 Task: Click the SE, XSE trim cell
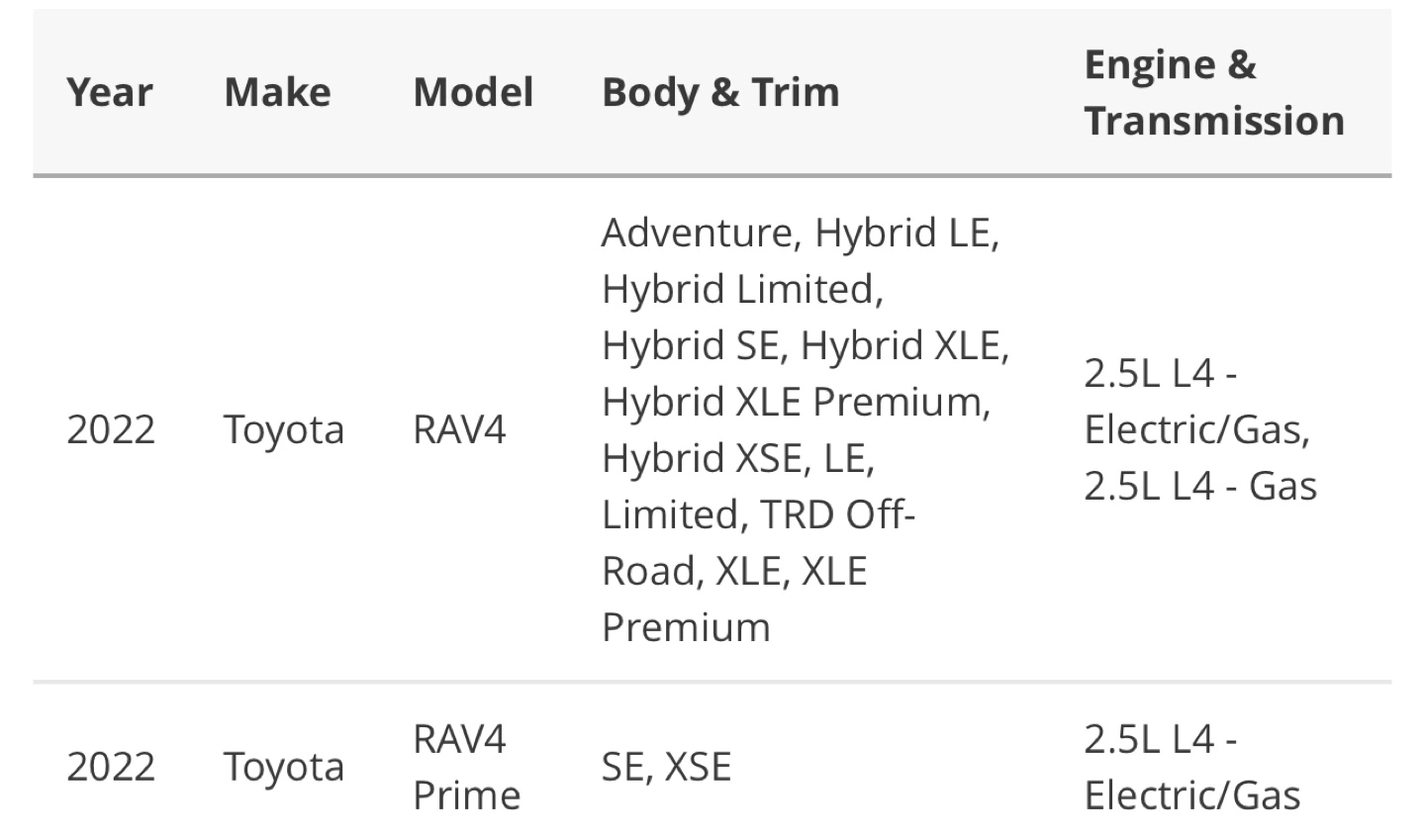[667, 769]
